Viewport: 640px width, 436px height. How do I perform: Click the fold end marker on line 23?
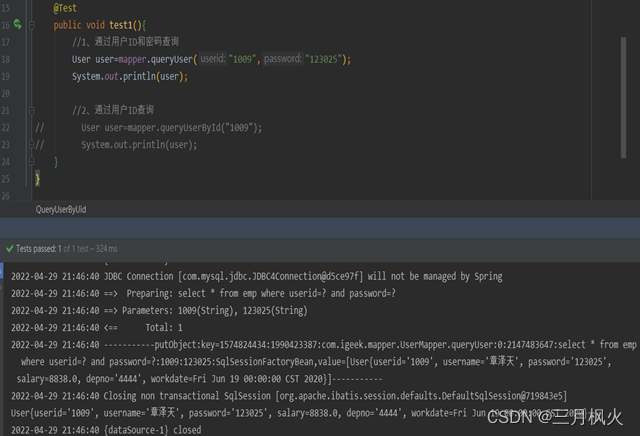click(31, 145)
